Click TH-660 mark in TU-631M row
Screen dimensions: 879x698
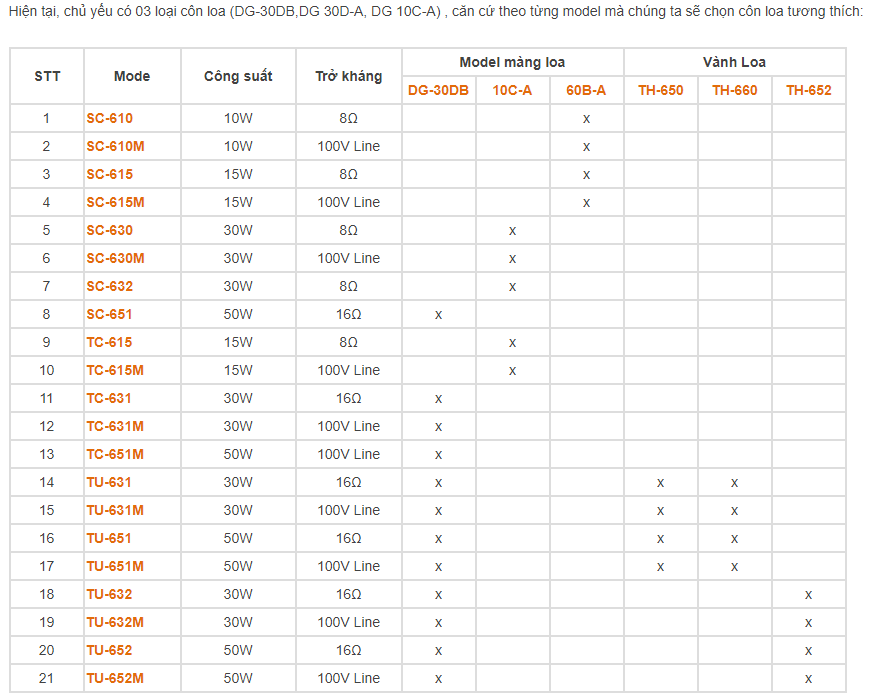tap(734, 511)
